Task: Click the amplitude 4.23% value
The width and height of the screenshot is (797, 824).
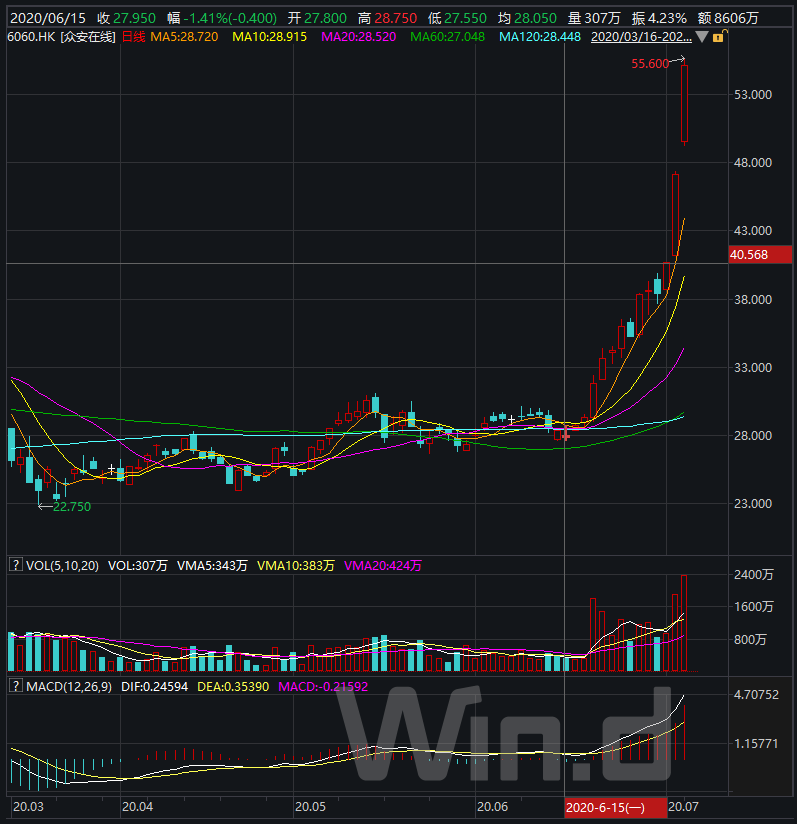Action: [667, 18]
